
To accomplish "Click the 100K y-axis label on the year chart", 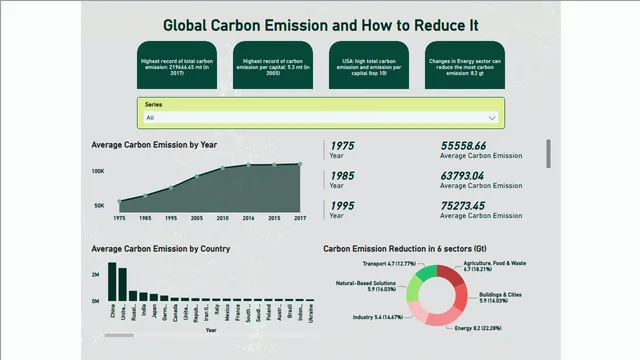I will pyautogui.click(x=98, y=171).
